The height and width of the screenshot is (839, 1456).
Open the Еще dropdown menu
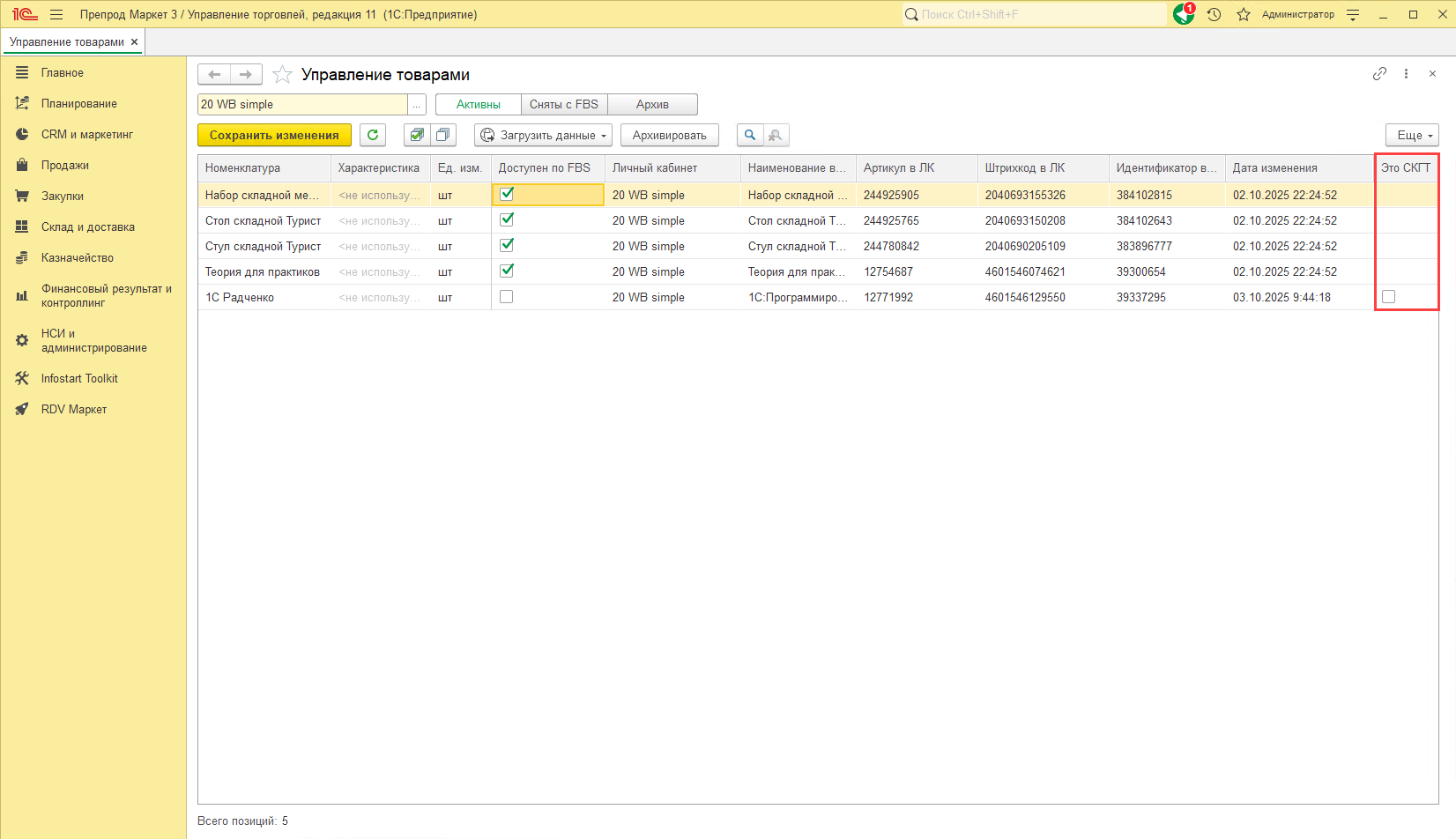coord(1412,135)
